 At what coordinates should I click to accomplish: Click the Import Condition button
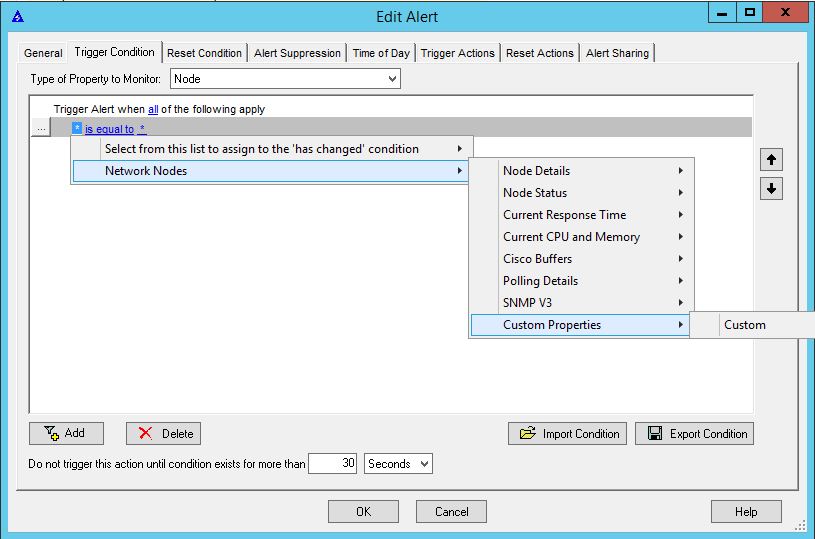[x=568, y=433]
